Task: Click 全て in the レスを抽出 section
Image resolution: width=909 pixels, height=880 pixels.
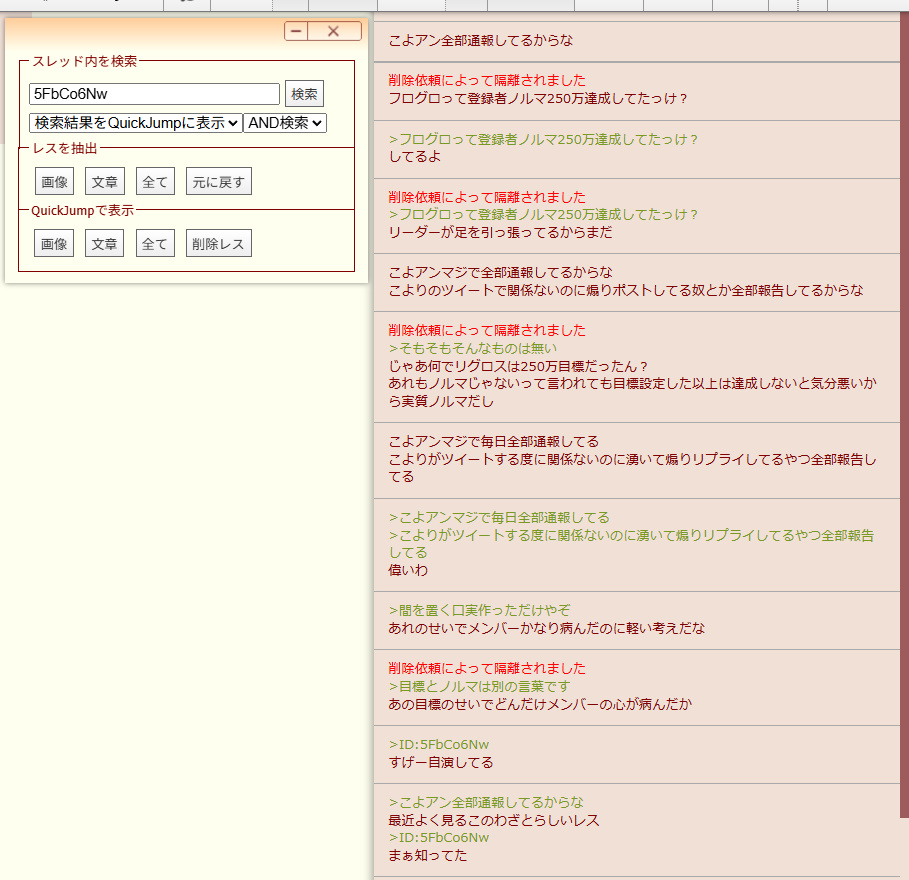Action: pyautogui.click(x=155, y=181)
